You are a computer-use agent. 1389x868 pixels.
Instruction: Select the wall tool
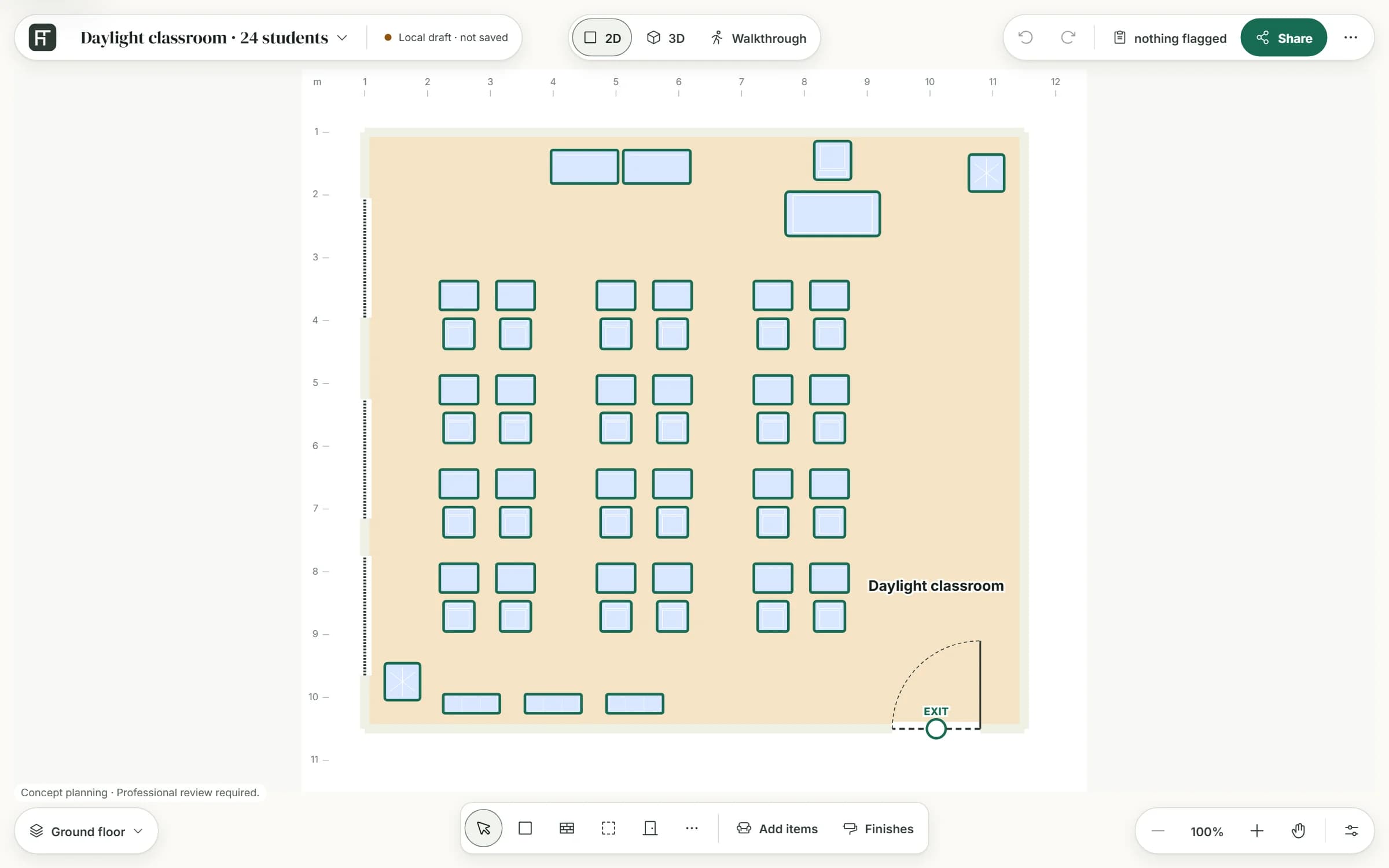point(567,828)
